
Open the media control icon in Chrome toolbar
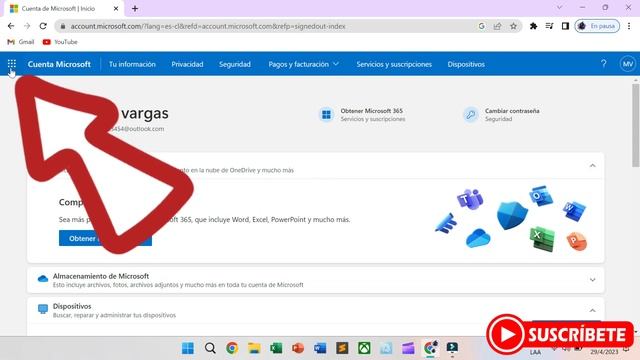[x=549, y=26]
